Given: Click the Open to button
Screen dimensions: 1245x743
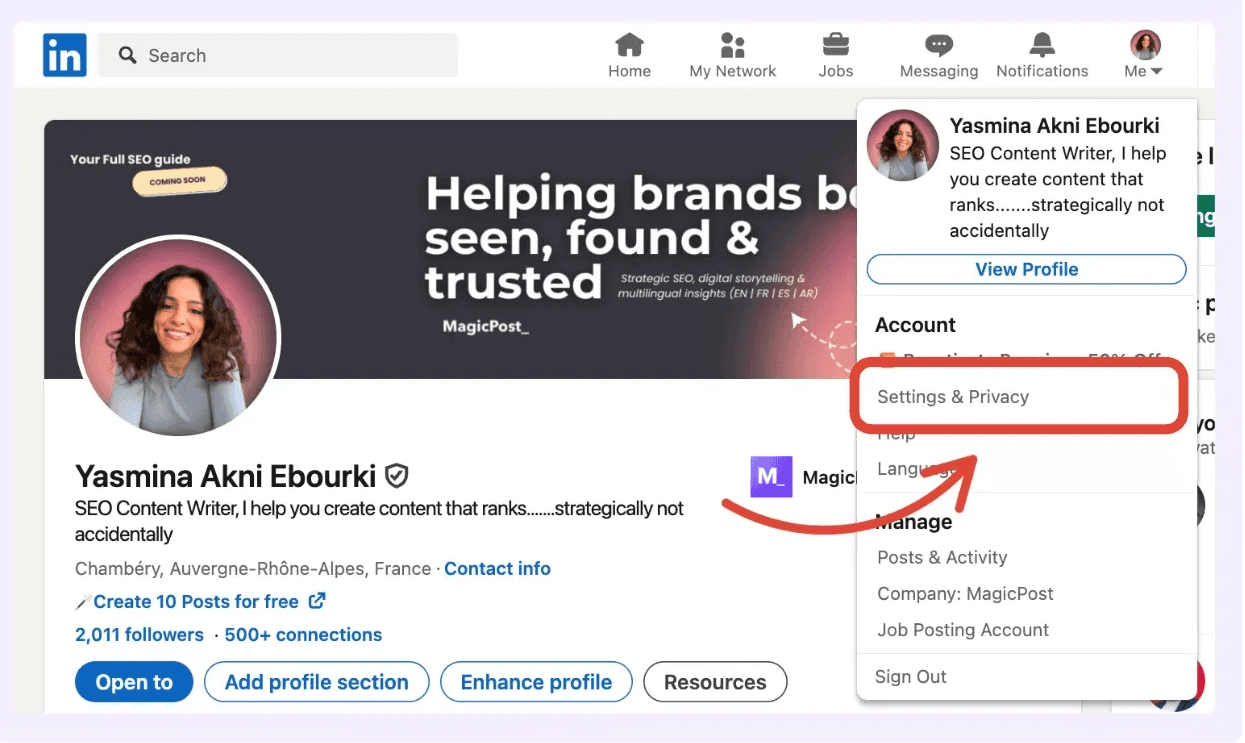Looking at the screenshot, I should (x=134, y=682).
